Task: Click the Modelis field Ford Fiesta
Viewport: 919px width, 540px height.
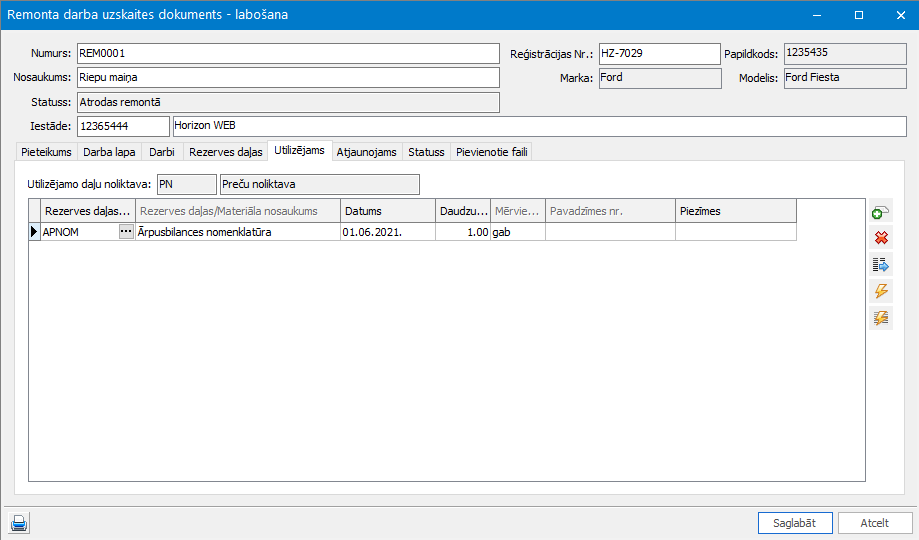Action: pyautogui.click(x=845, y=78)
